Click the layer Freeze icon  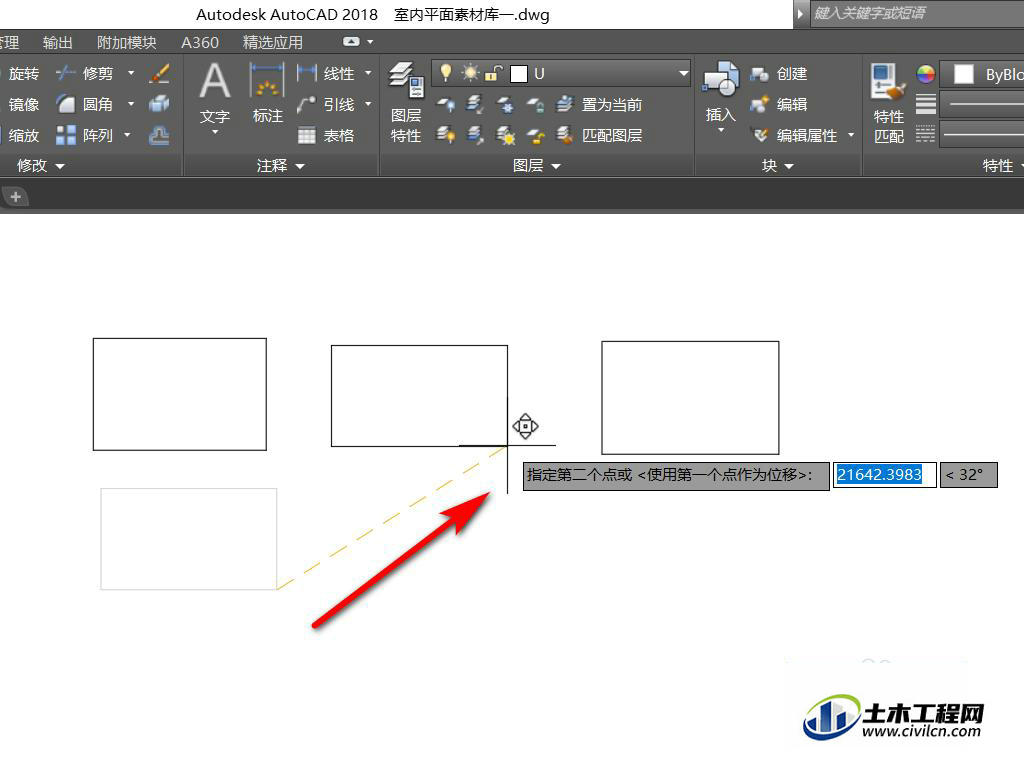505,104
